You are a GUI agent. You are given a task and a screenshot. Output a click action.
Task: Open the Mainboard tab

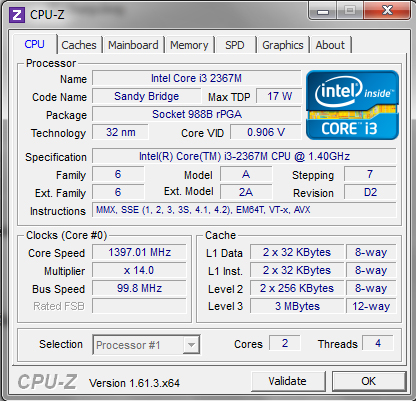tap(133, 45)
